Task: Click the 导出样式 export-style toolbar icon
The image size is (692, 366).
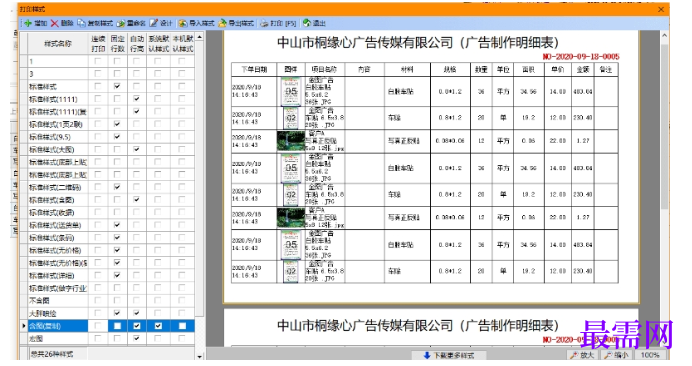Action: click(222, 23)
